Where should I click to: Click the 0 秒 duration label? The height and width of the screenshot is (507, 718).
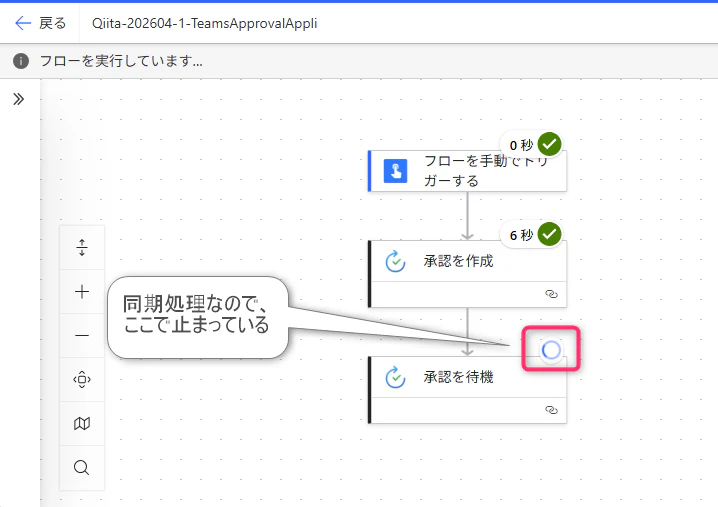521,145
